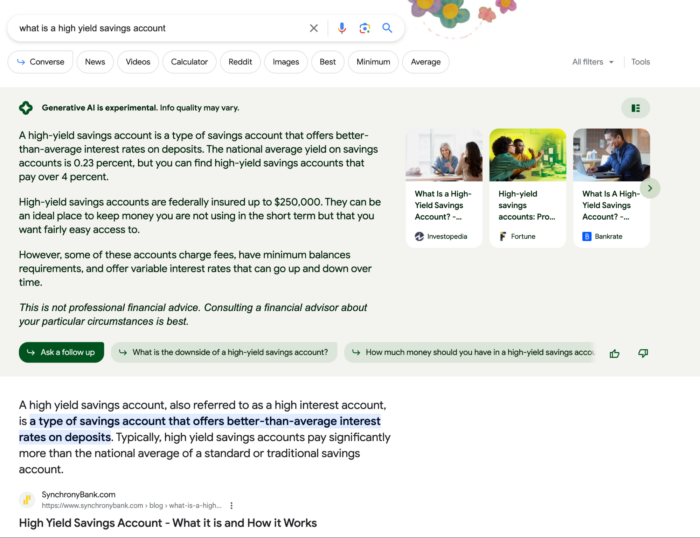The width and height of the screenshot is (700, 538).
Task: Click the synchronybank.com URL breadcrumb
Action: coord(131,505)
